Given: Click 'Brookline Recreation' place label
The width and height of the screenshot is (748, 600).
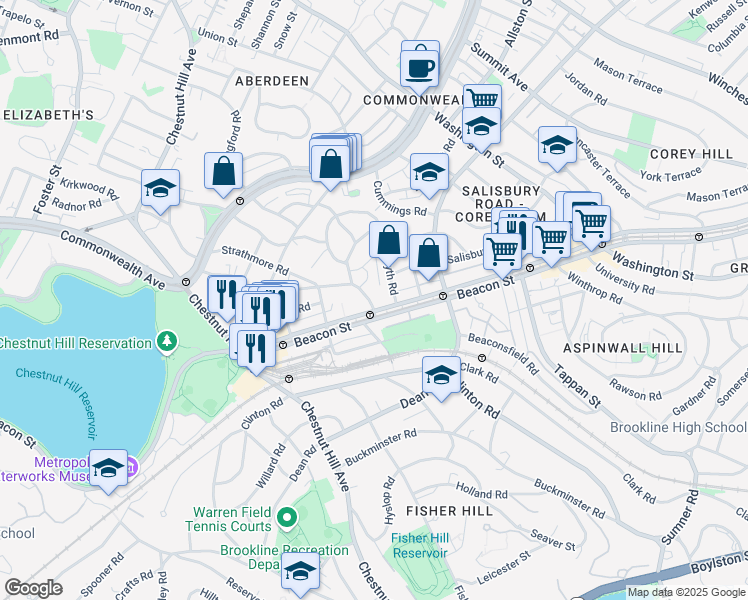Looking at the screenshot, I should point(284,550).
